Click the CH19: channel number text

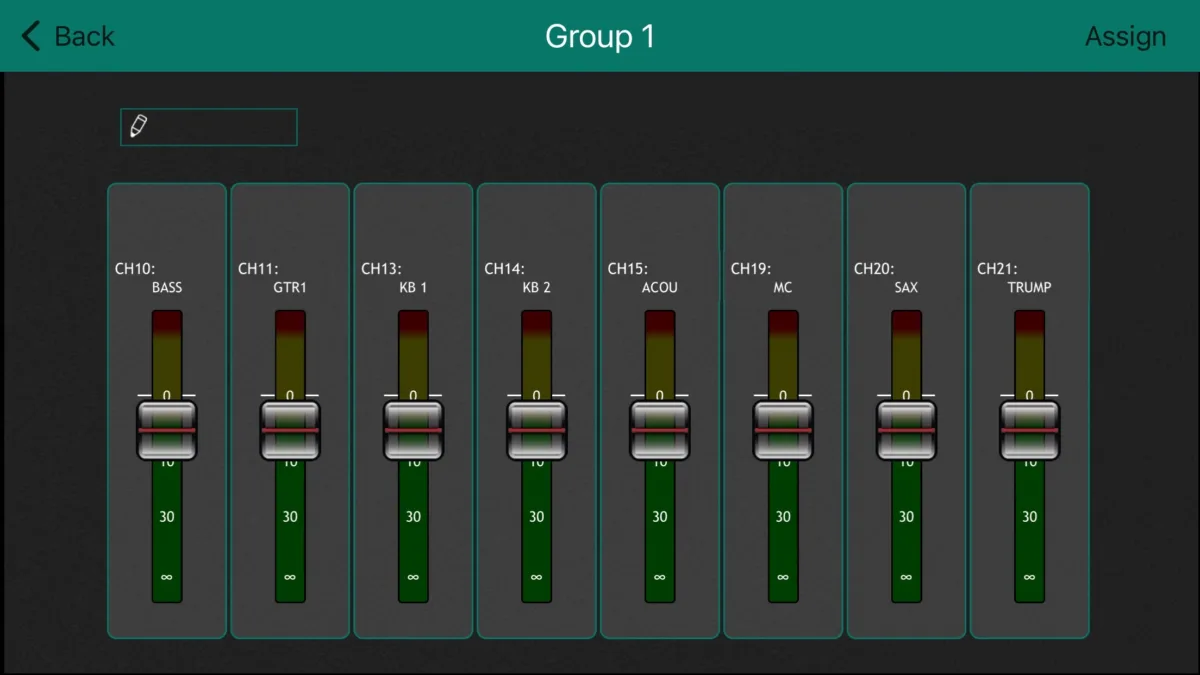[x=751, y=269]
